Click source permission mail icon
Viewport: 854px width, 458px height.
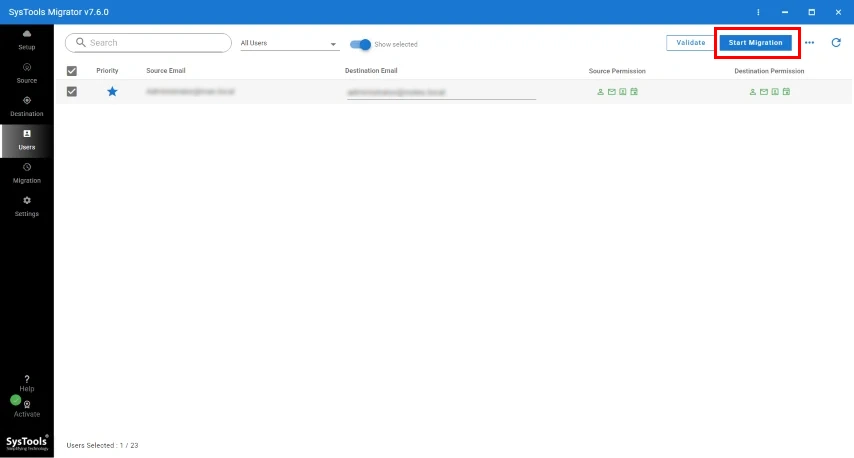tap(612, 92)
